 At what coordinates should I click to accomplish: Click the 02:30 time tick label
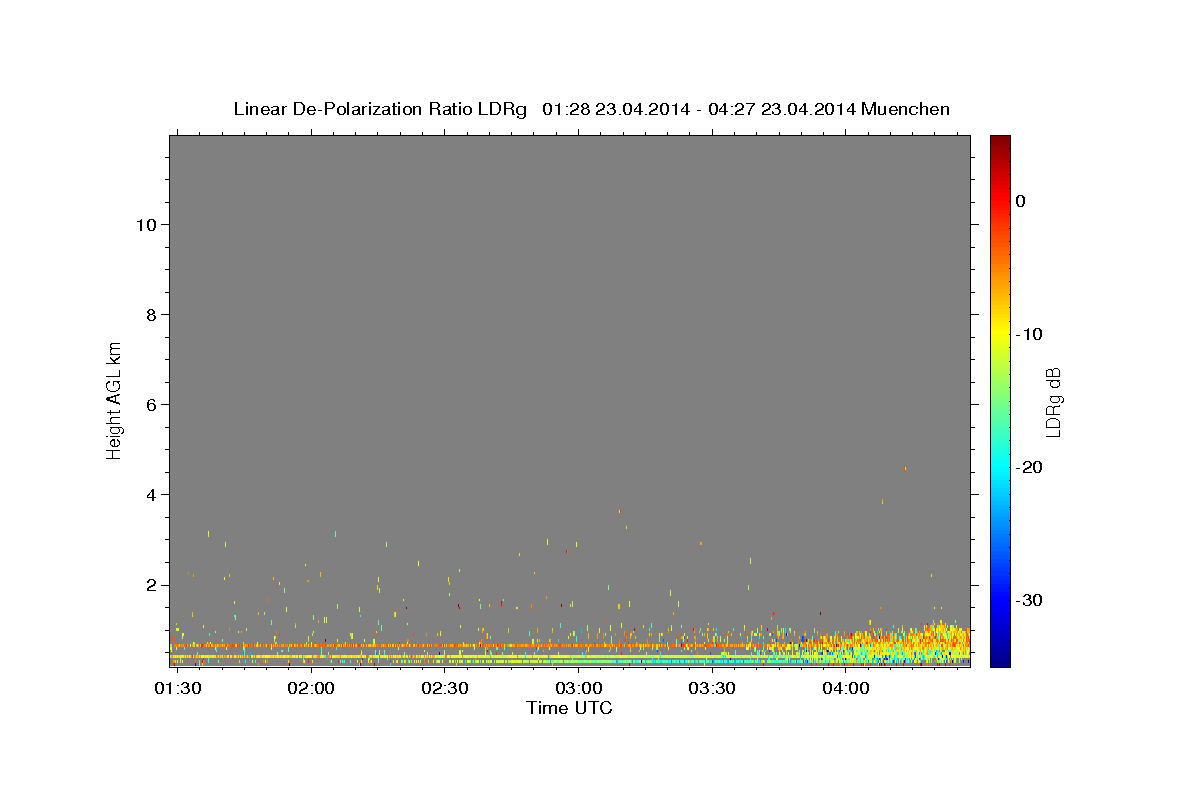click(x=445, y=689)
